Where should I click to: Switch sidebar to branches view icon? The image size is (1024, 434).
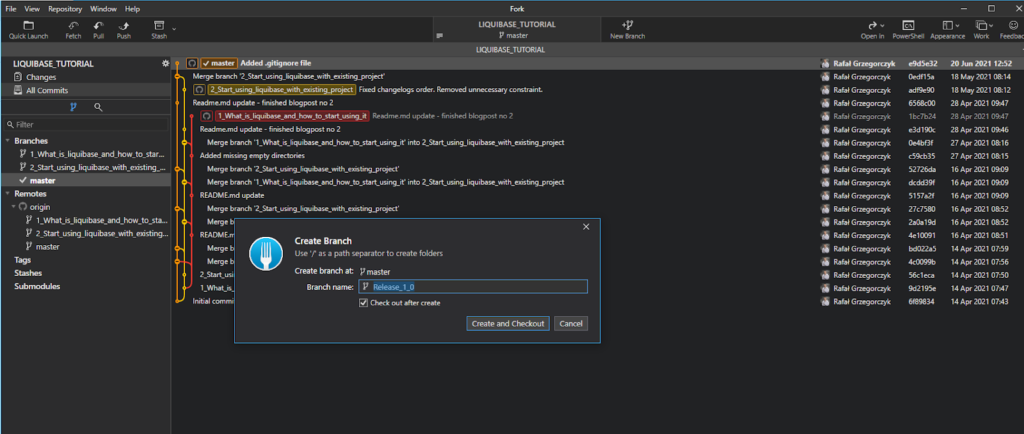click(x=73, y=107)
